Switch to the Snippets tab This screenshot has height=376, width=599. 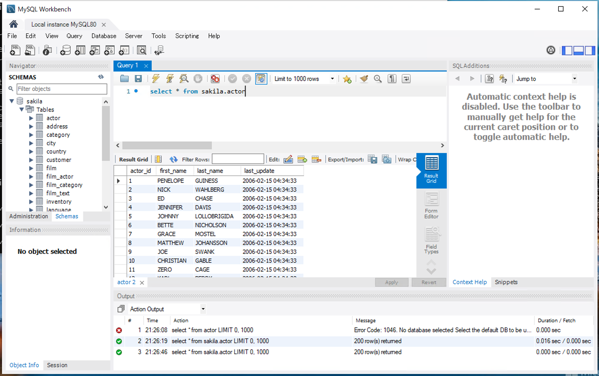pyautogui.click(x=506, y=282)
